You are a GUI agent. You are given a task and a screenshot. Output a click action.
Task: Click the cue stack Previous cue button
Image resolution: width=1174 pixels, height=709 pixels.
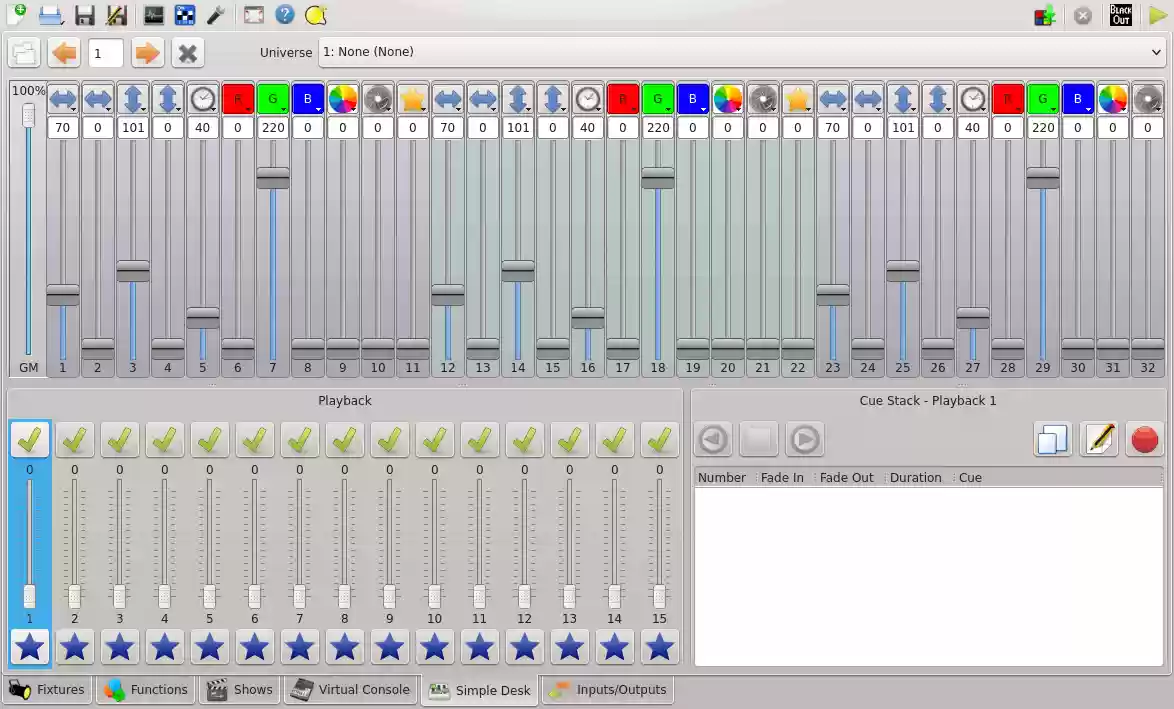tap(713, 439)
